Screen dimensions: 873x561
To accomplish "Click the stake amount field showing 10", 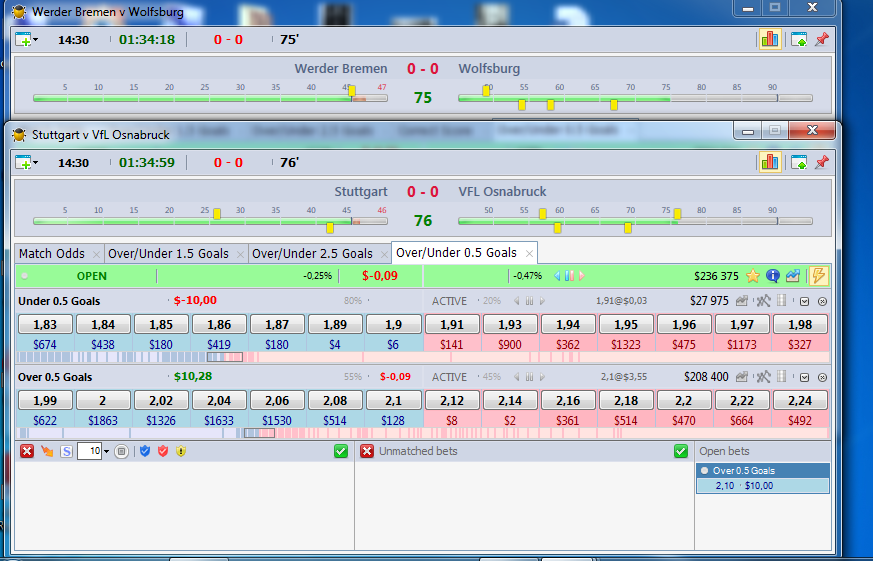I will pyautogui.click(x=89, y=451).
